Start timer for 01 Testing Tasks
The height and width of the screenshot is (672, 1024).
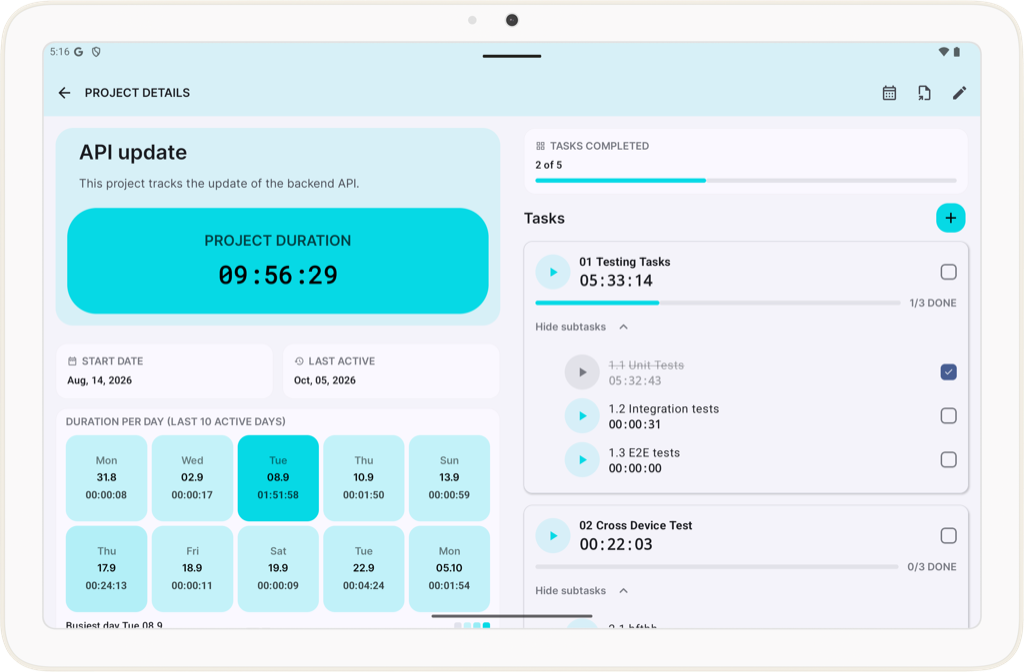(552, 272)
